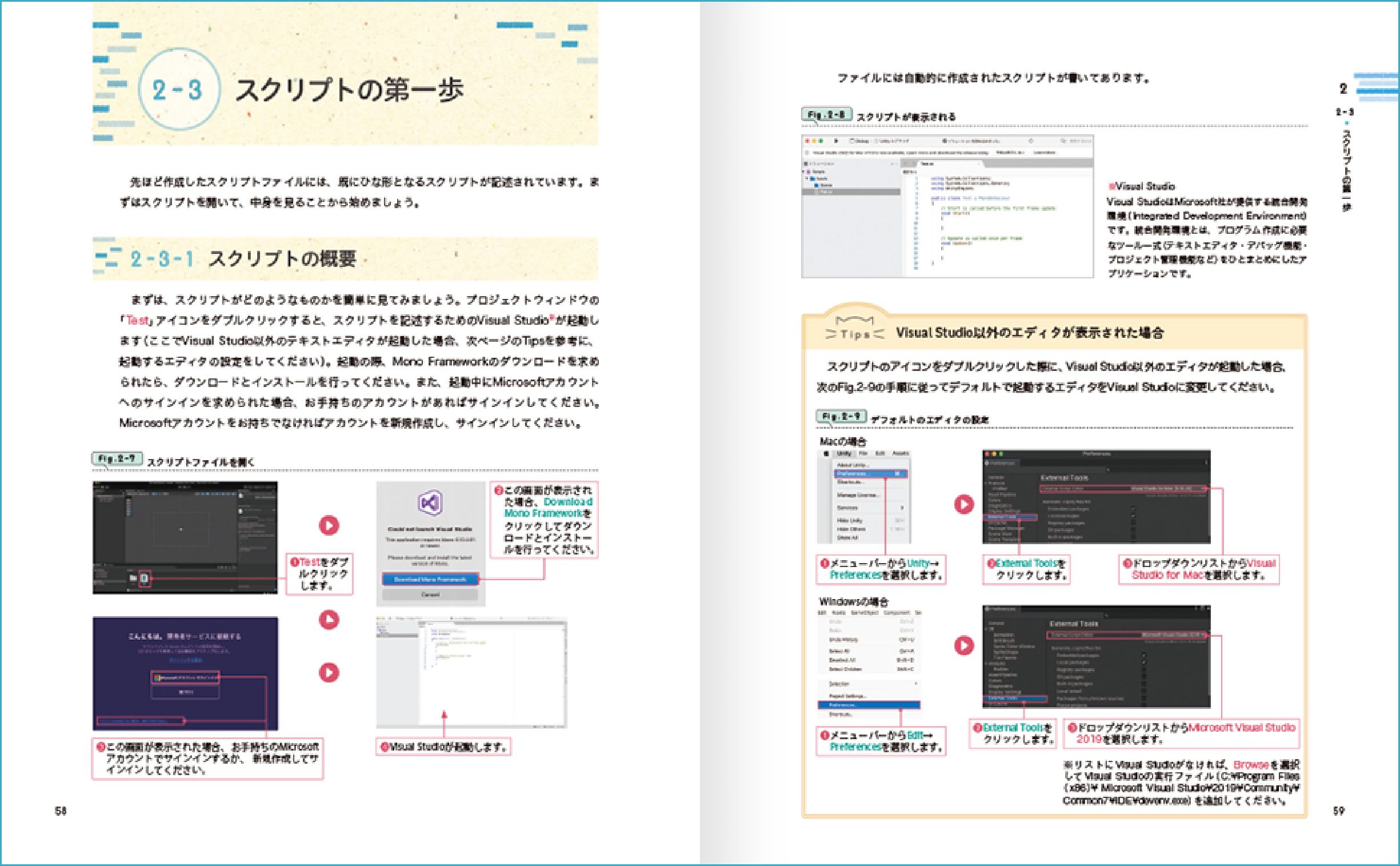Open the Debug configuration selector in Fig. 2-8
This screenshot has height=866, width=1400.
coord(860,141)
